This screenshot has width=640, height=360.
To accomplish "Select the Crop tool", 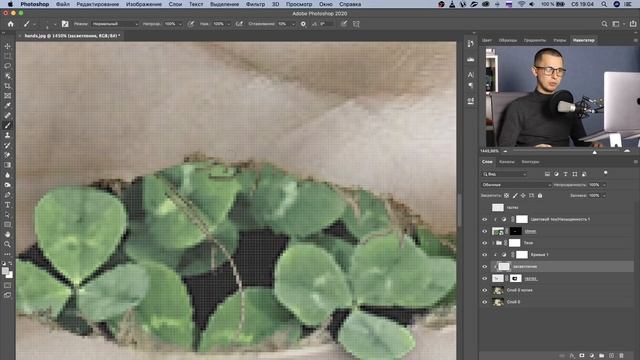I will [x=7, y=86].
